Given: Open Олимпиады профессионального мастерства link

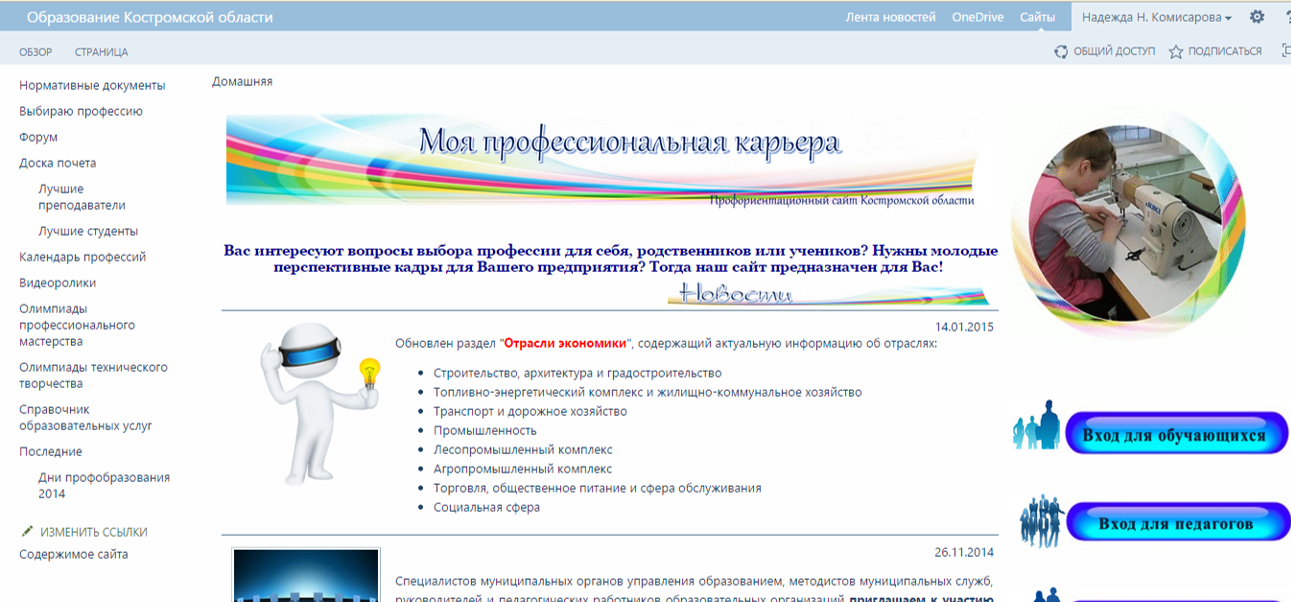Looking at the screenshot, I should click(77, 325).
